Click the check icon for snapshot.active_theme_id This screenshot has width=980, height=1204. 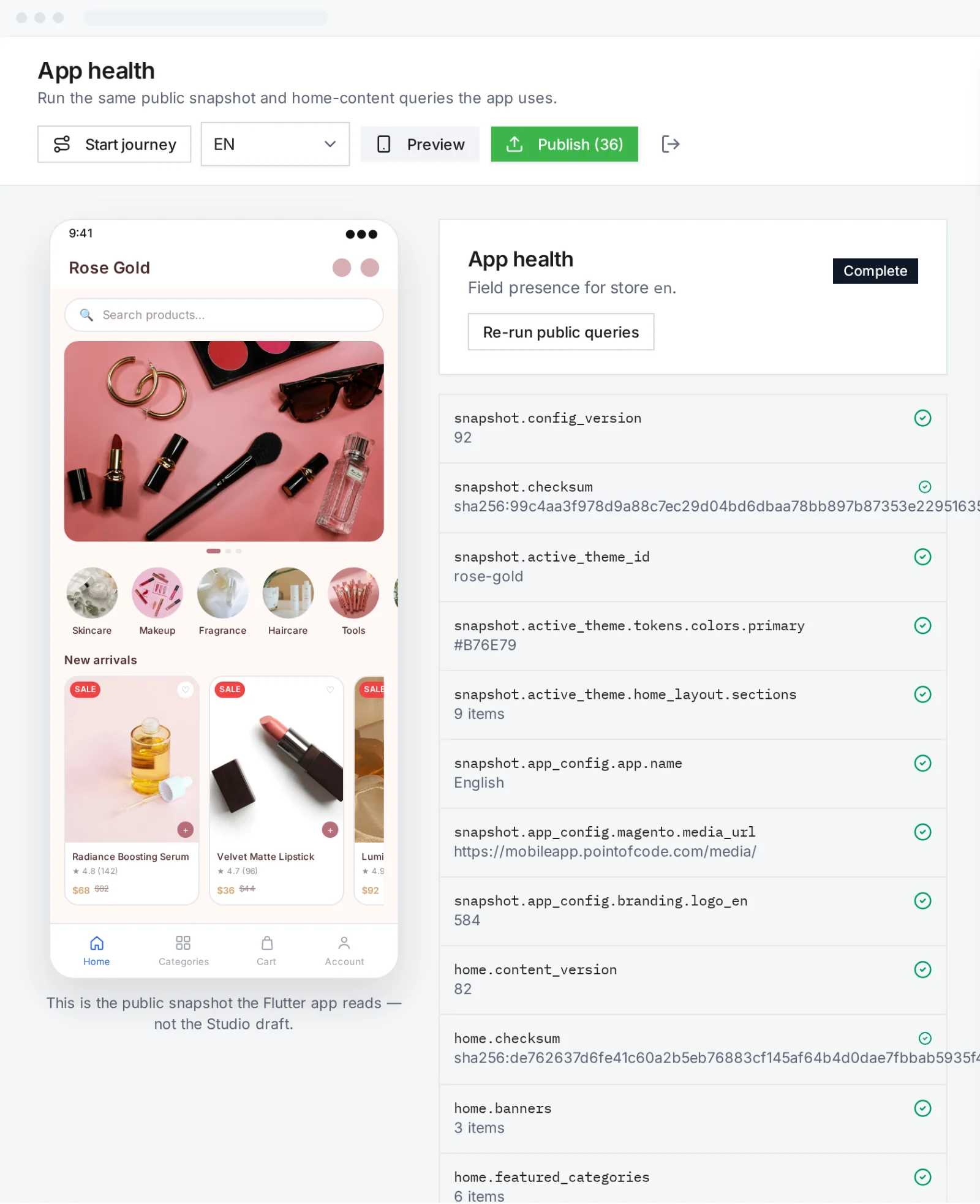click(922, 557)
